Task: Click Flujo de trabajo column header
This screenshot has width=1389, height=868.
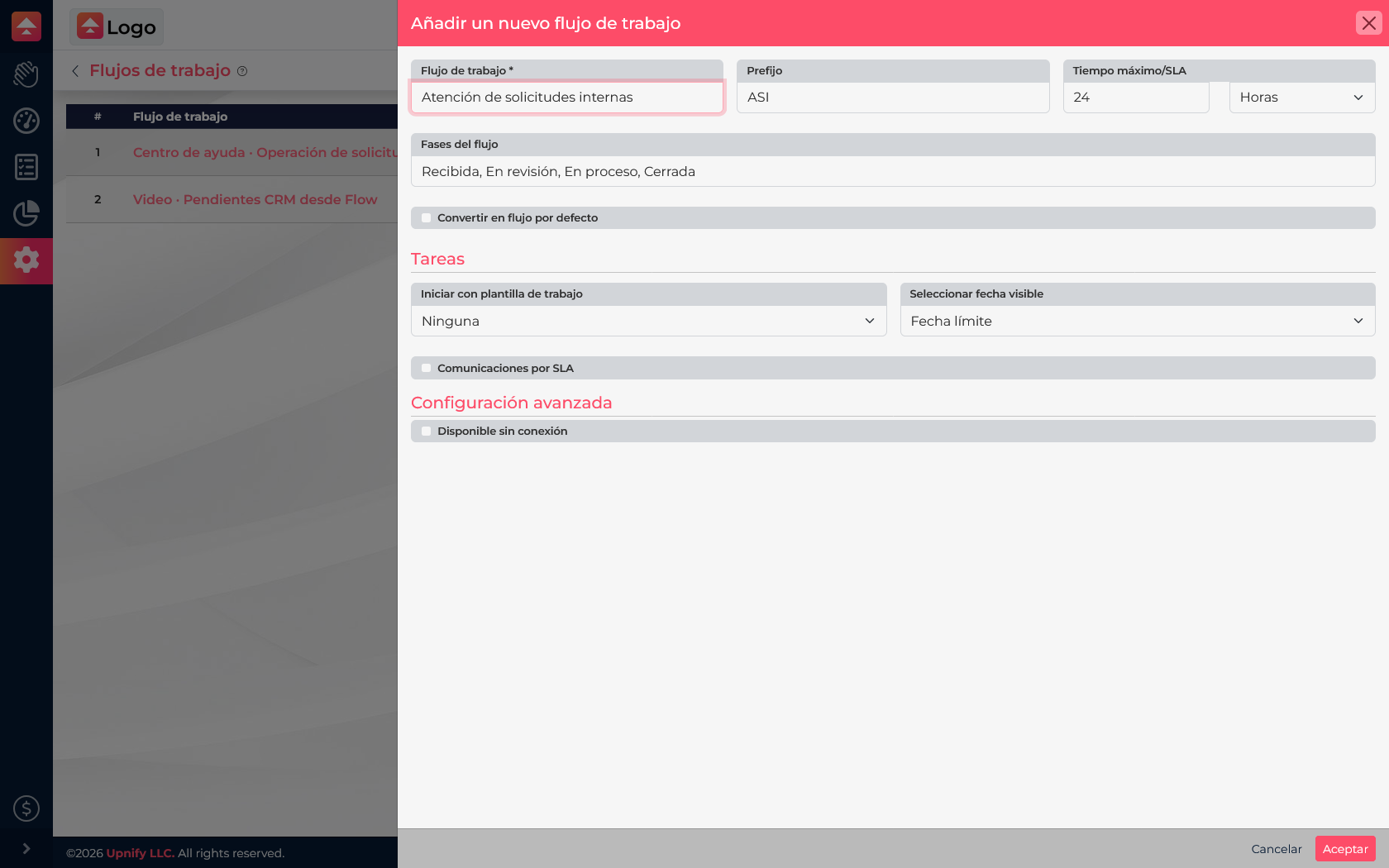Action: click(180, 117)
